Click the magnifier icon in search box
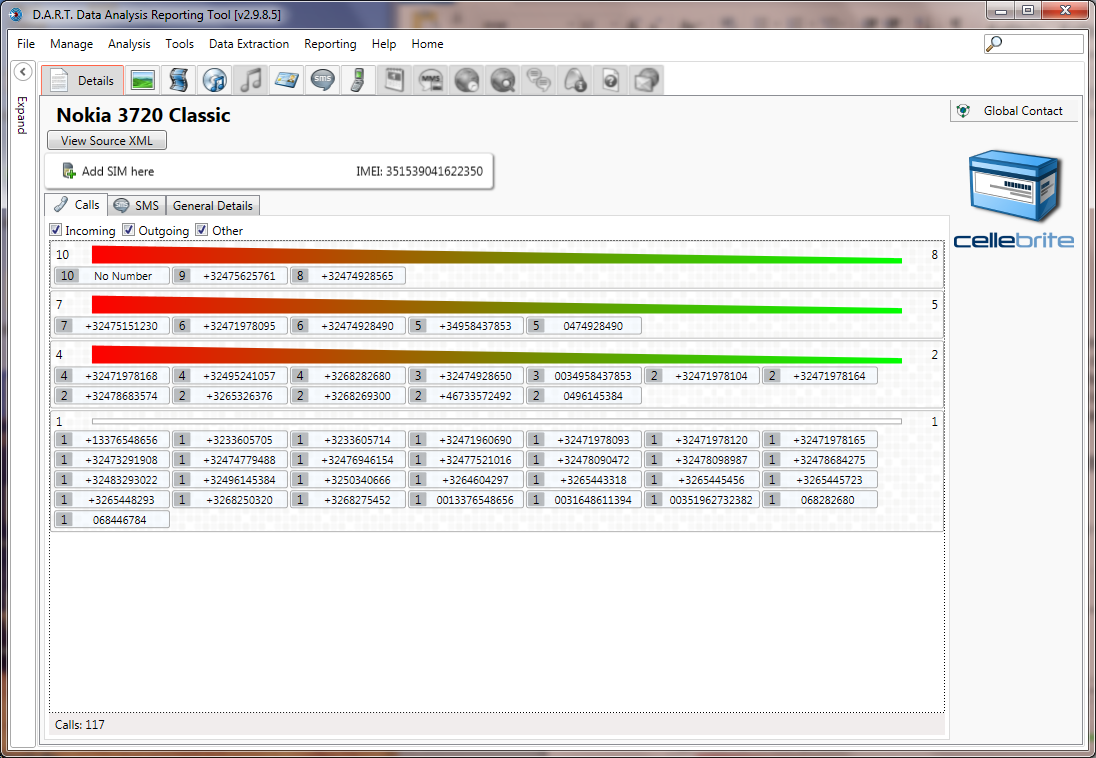This screenshot has height=758, width=1096. 993,44
